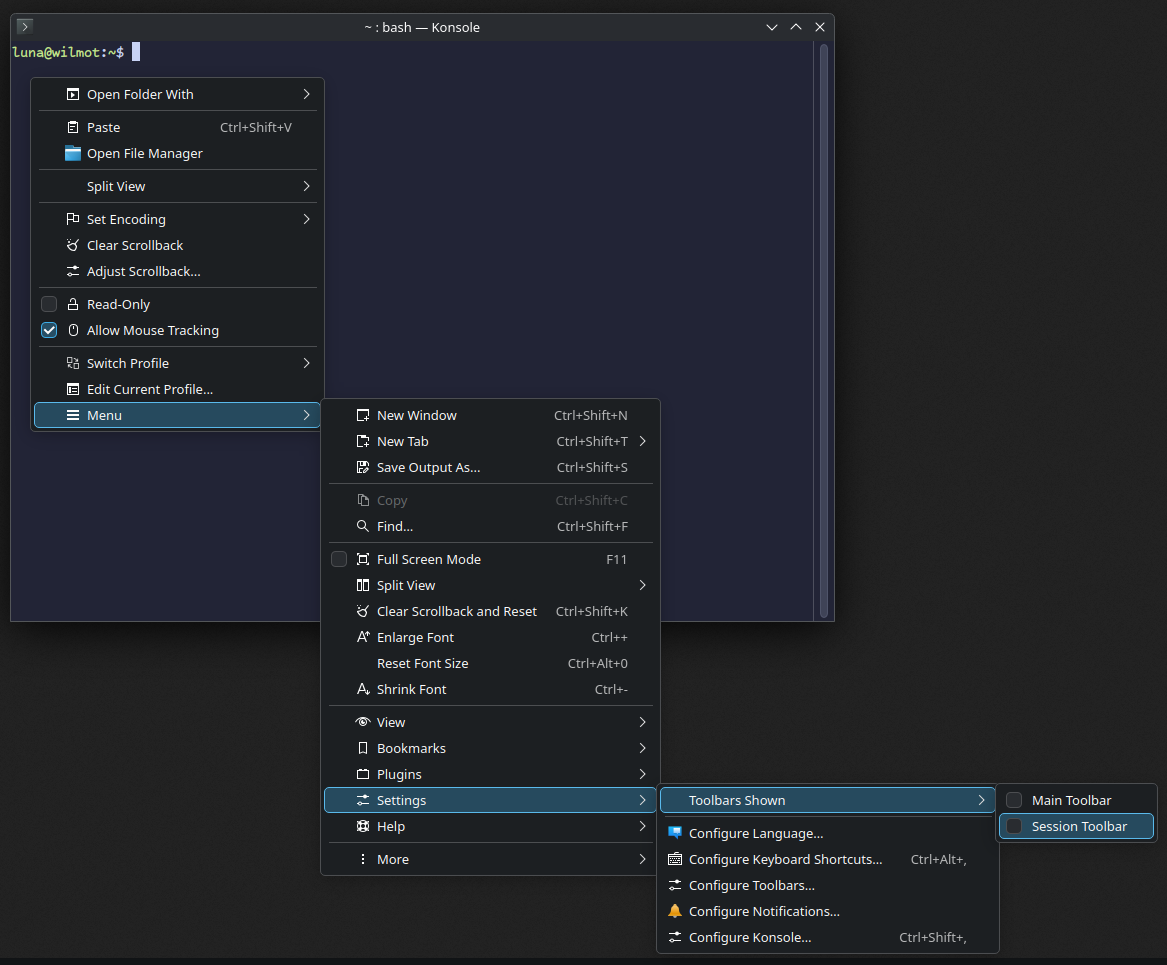Expand the Set Encoding submenu arrow

(x=306, y=219)
